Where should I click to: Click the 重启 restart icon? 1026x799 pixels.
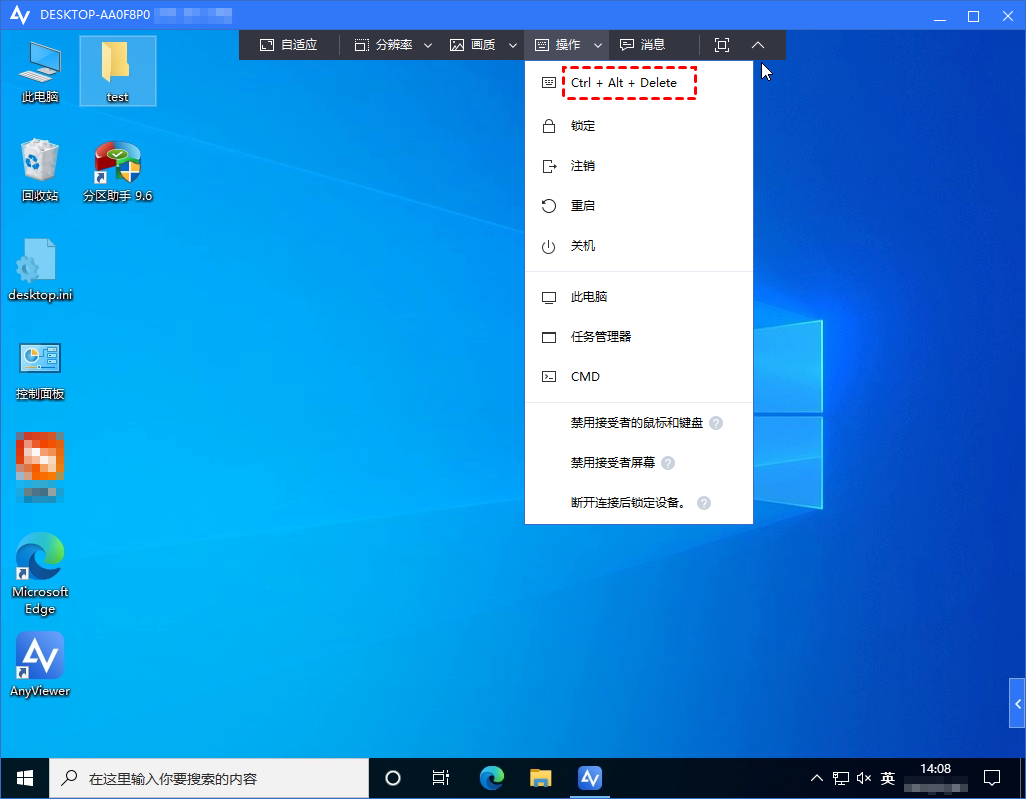(x=548, y=206)
